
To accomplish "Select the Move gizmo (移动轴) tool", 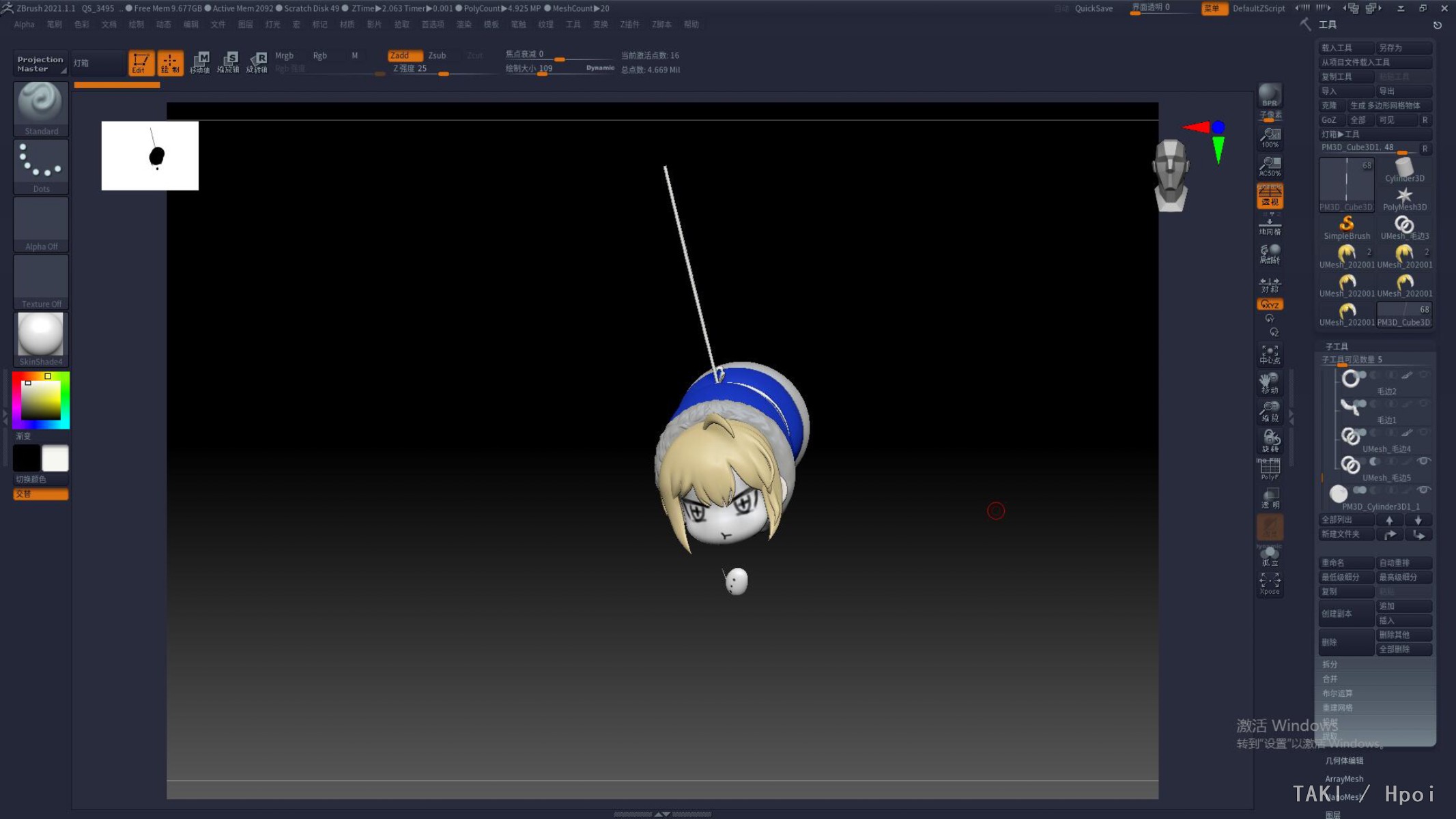I will click(x=199, y=63).
